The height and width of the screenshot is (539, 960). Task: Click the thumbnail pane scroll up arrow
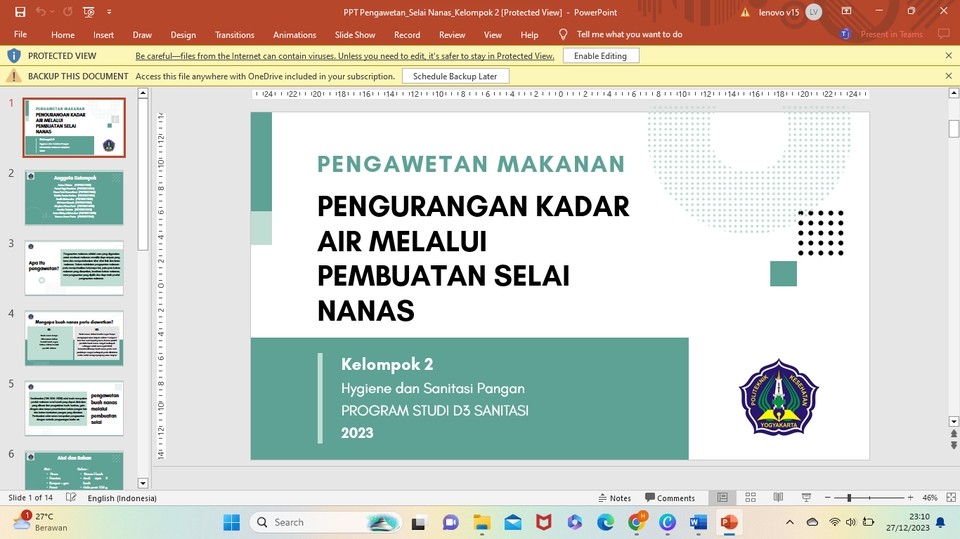pos(143,93)
